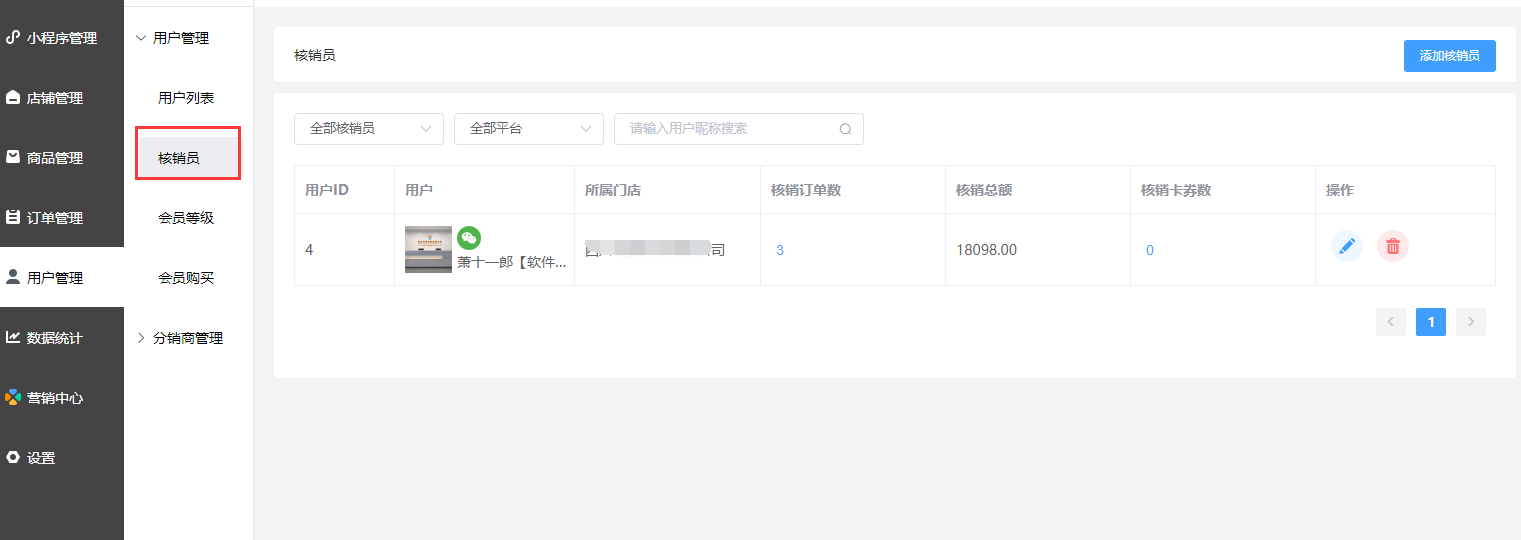1521x540 pixels.
Task: Click the user avatar thumbnail
Action: point(428,249)
